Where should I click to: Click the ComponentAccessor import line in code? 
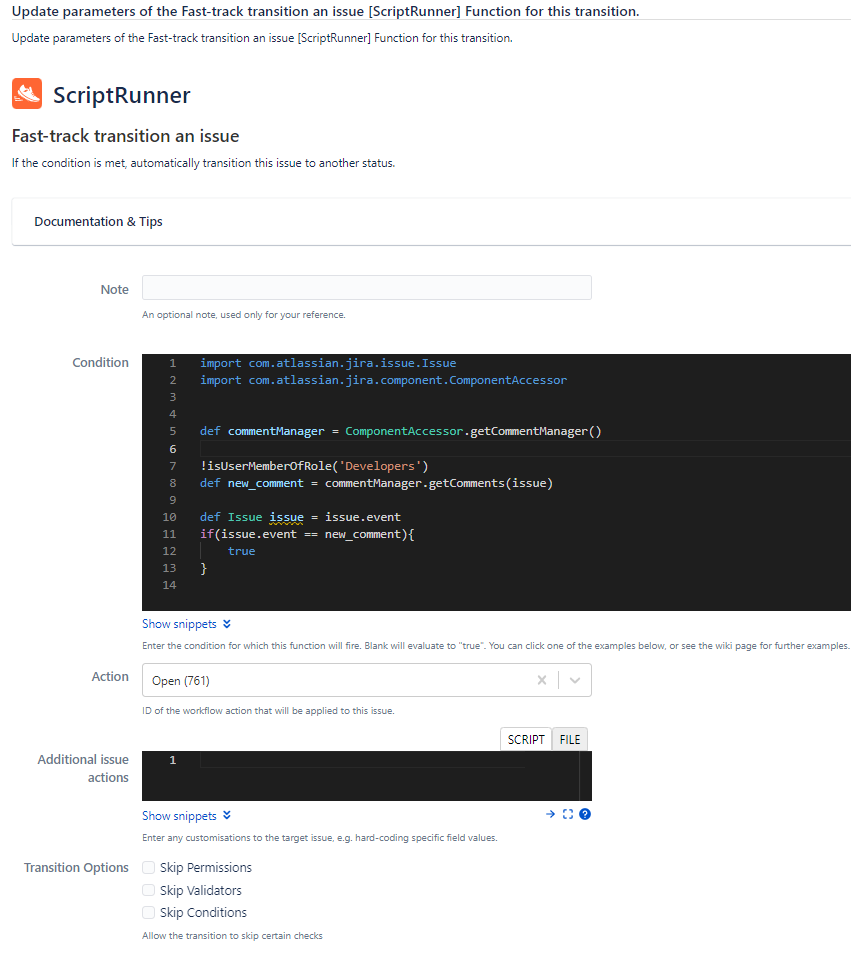(383, 380)
